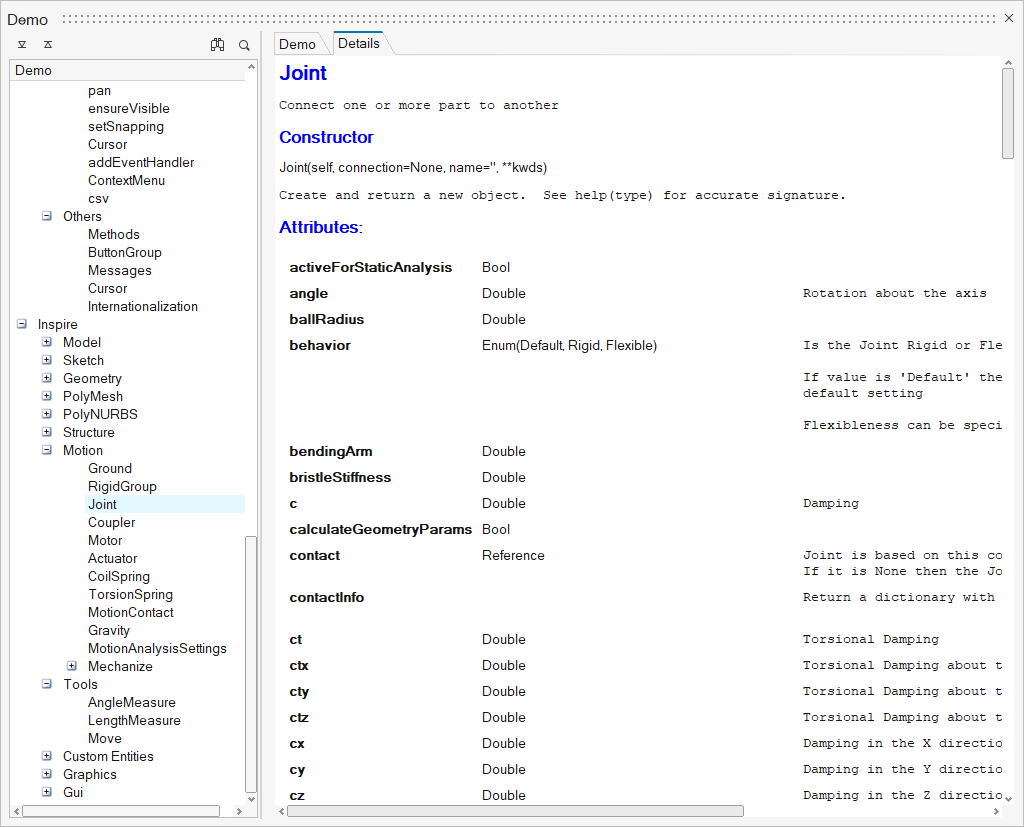Click the magnifier search icon
Image resolution: width=1024 pixels, height=827 pixels.
pyautogui.click(x=244, y=44)
